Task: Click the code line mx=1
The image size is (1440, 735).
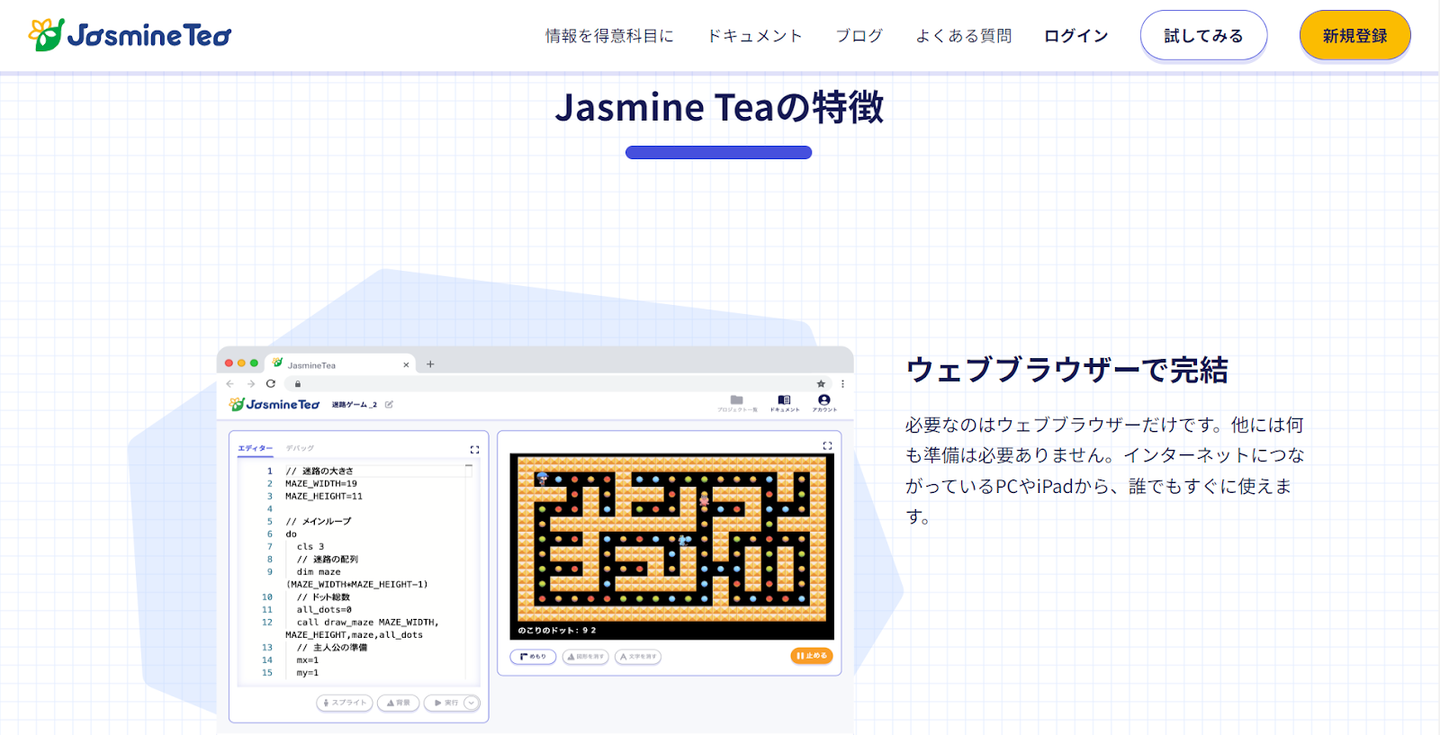Action: (x=308, y=660)
